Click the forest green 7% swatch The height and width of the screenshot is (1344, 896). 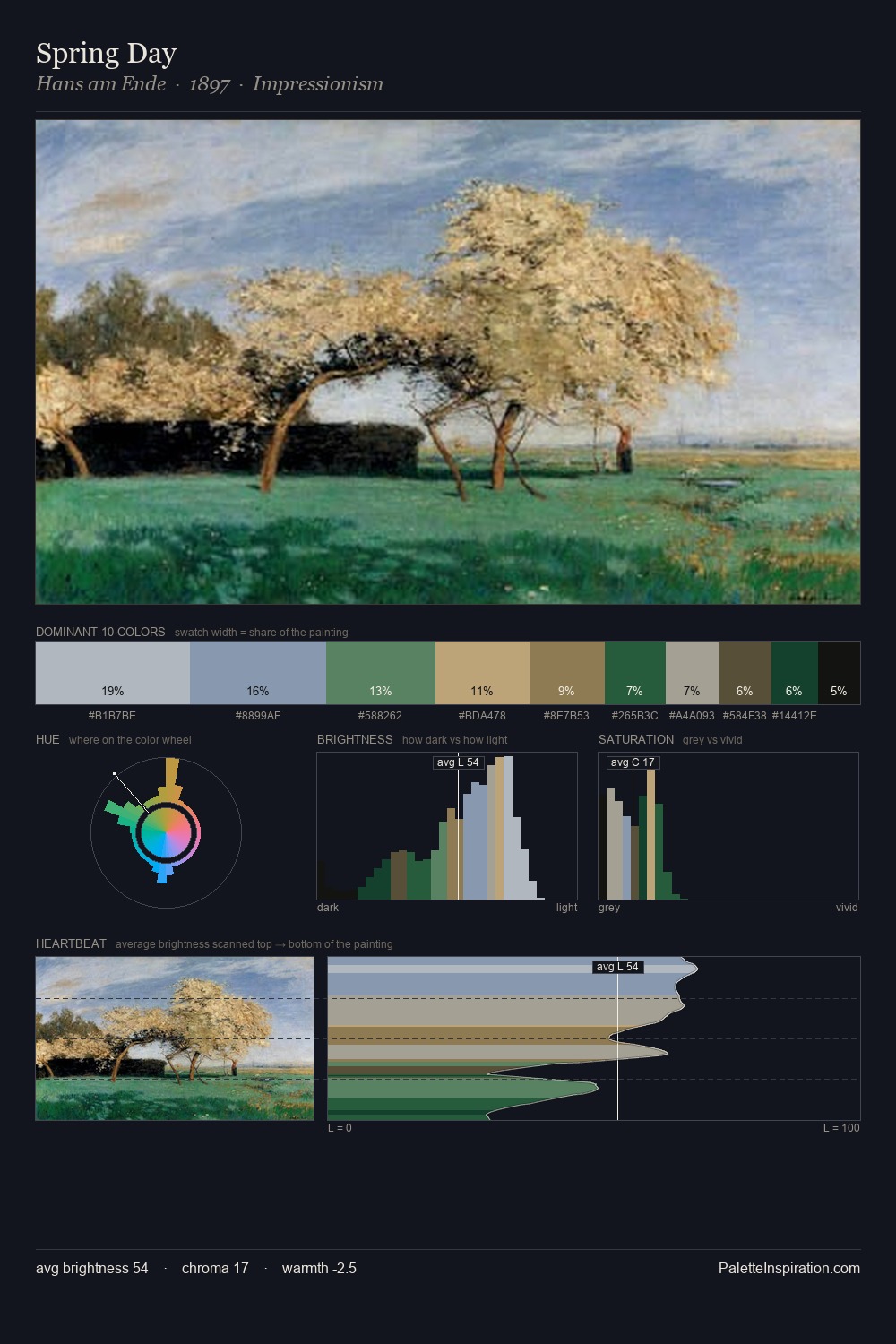(635, 673)
